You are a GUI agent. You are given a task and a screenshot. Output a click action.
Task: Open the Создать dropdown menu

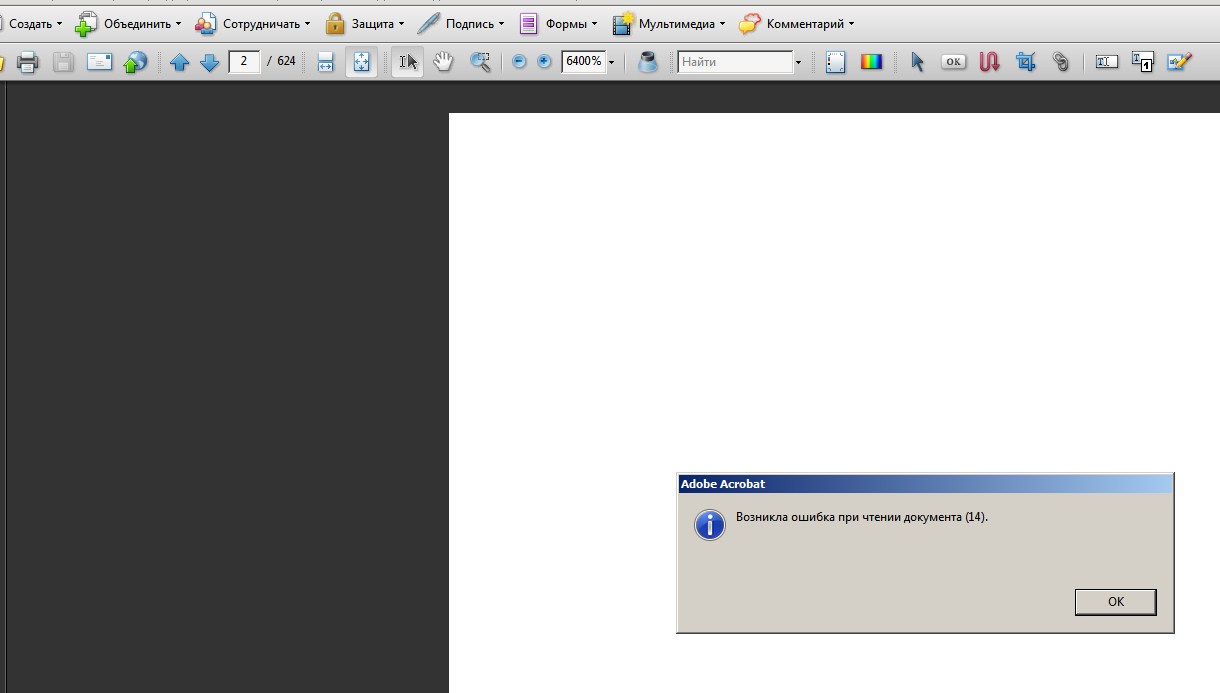pos(30,23)
